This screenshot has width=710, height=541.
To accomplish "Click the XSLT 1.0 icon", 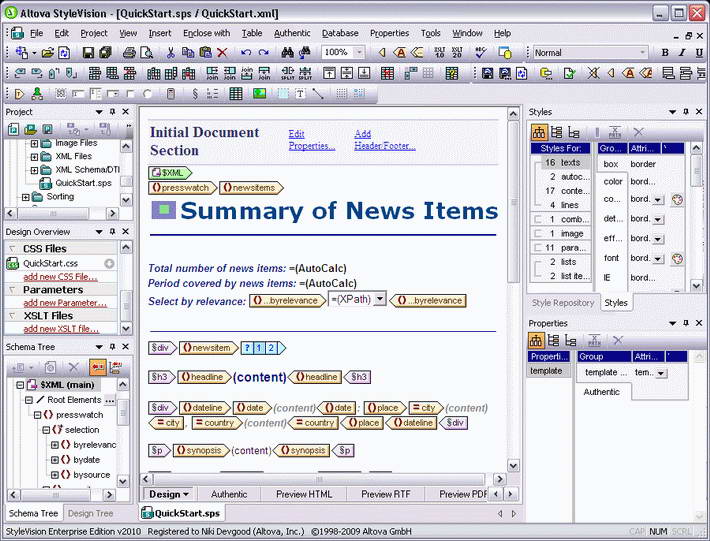I will point(439,53).
